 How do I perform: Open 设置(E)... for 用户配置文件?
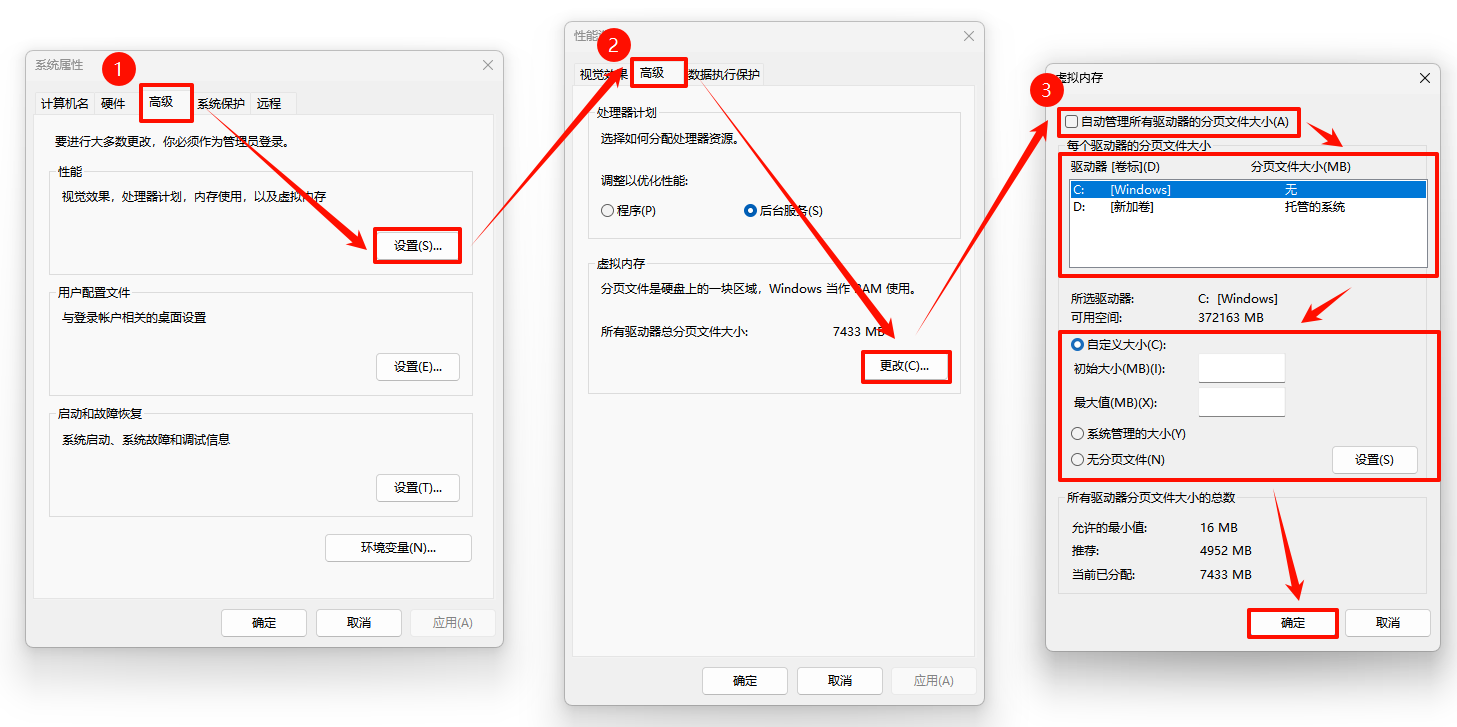417,367
